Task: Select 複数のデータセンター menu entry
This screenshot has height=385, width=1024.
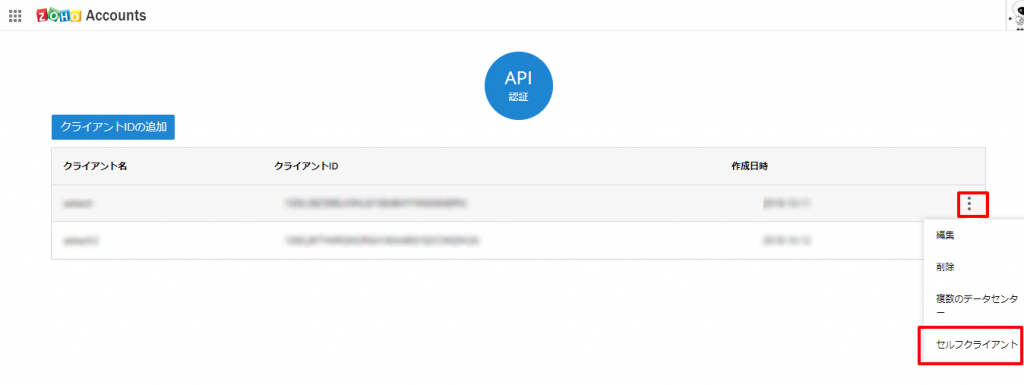Action: [976, 305]
